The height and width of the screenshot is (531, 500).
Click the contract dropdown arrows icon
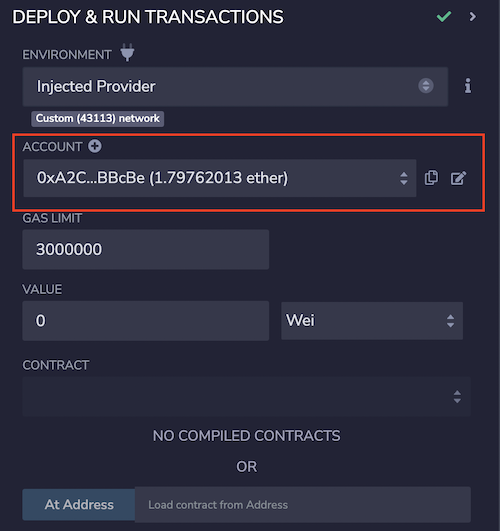[x=457, y=397]
